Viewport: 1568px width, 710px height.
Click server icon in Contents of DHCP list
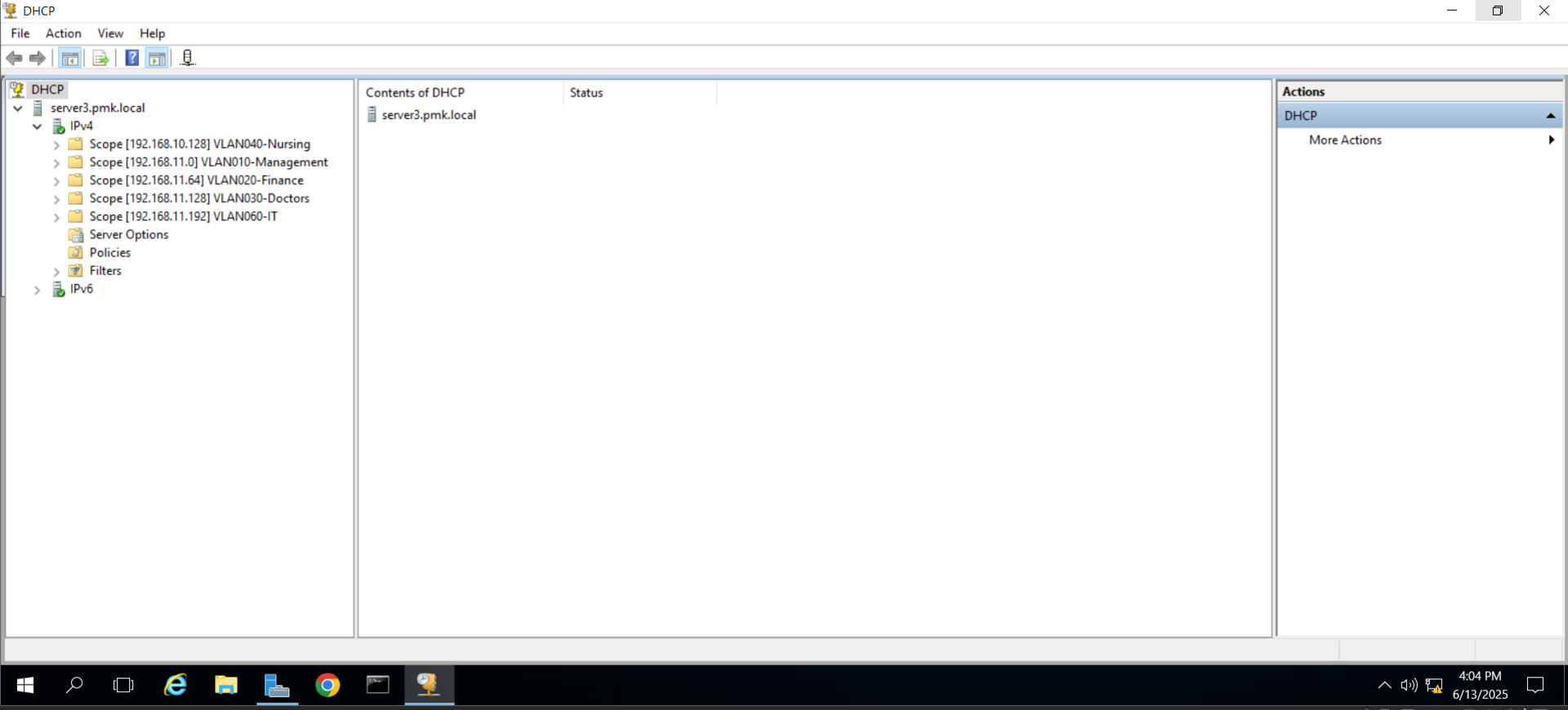tap(372, 115)
